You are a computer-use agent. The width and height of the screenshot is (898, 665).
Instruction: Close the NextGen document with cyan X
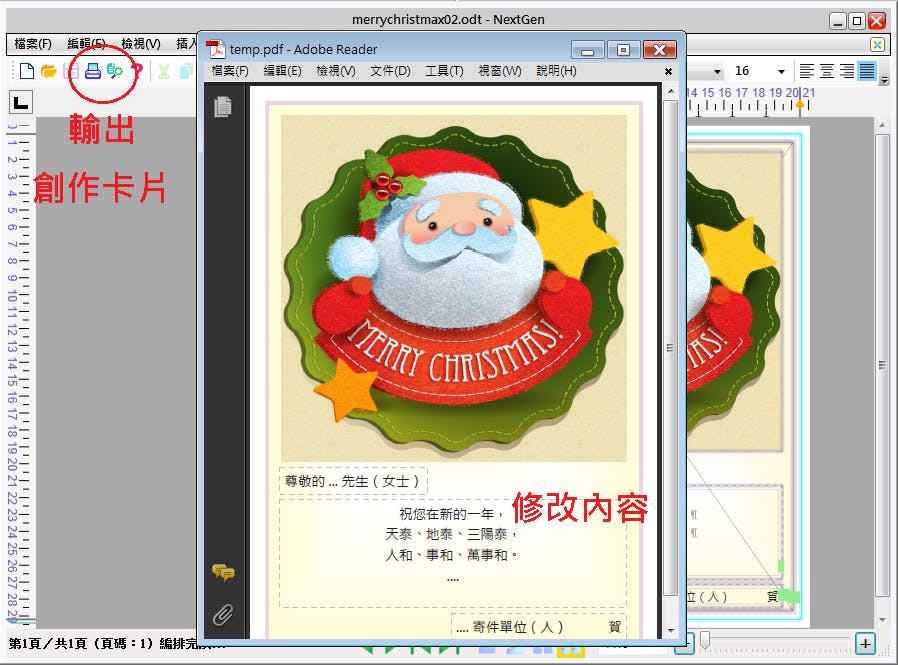[877, 44]
